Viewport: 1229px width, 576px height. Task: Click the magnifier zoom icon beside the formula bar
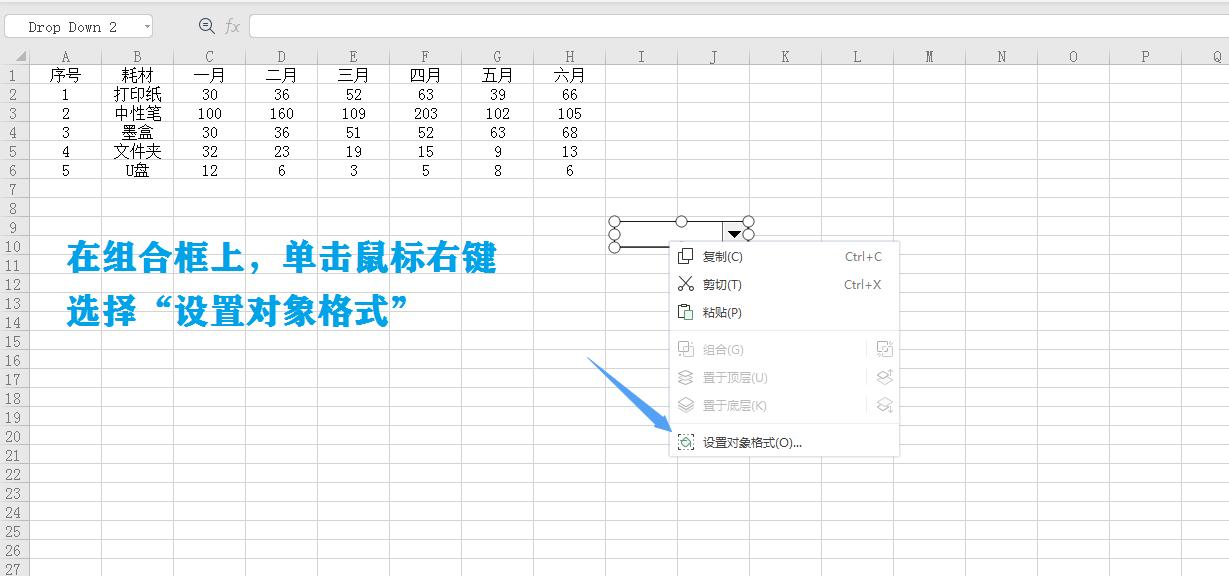coord(206,27)
